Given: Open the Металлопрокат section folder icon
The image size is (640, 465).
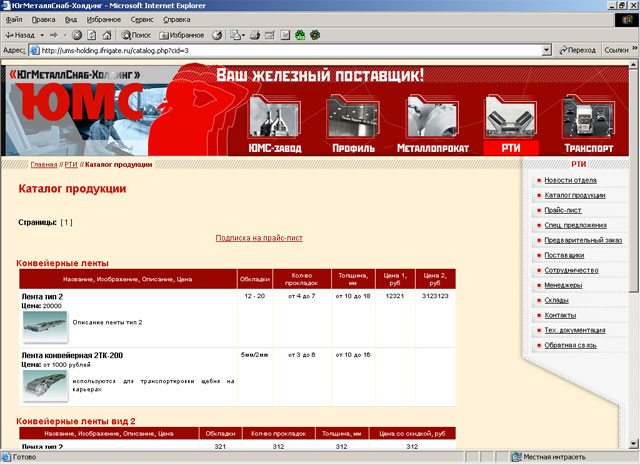Looking at the screenshot, I should click(433, 116).
